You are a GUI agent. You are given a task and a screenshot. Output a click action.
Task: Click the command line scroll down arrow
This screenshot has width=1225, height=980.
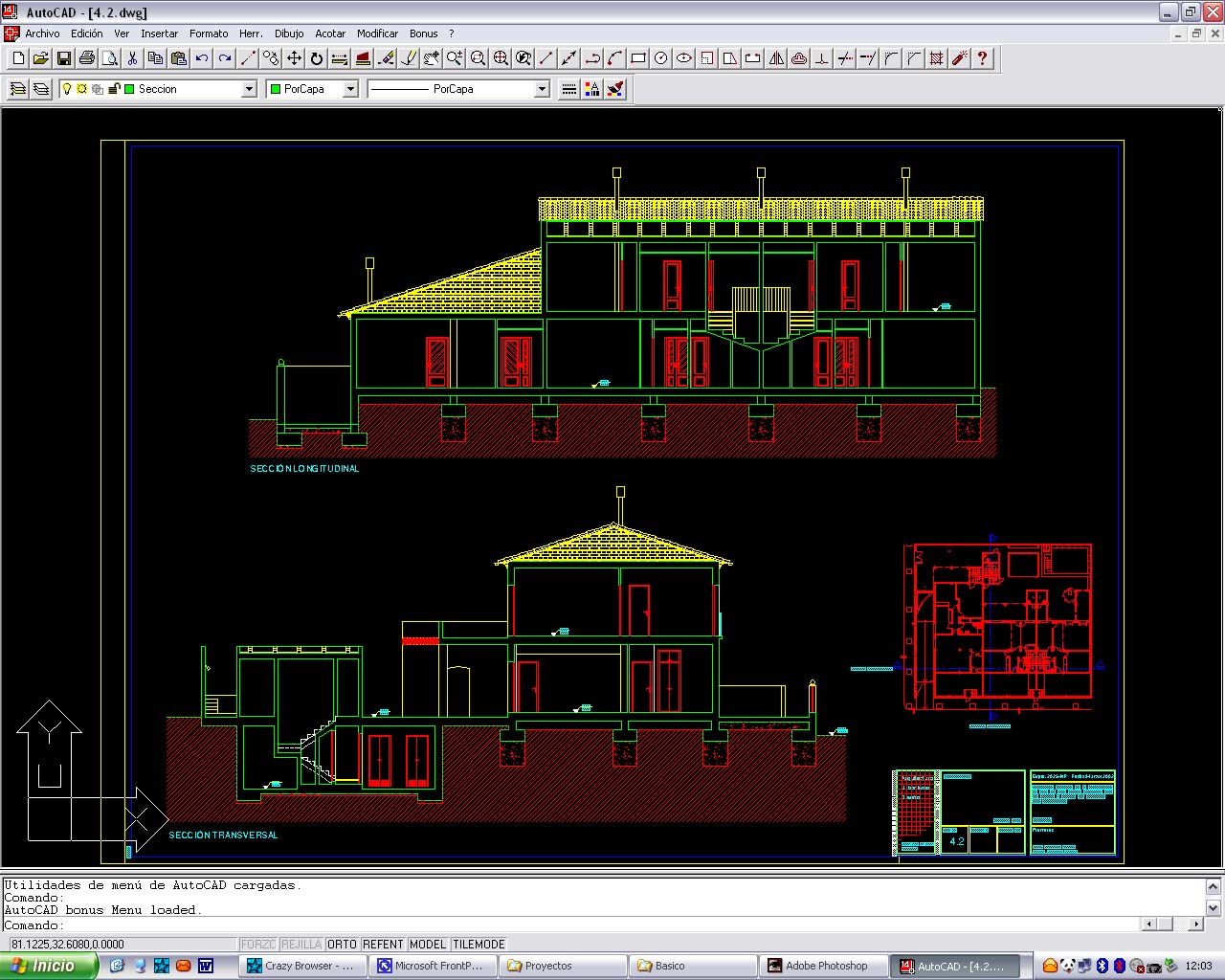[x=1213, y=907]
